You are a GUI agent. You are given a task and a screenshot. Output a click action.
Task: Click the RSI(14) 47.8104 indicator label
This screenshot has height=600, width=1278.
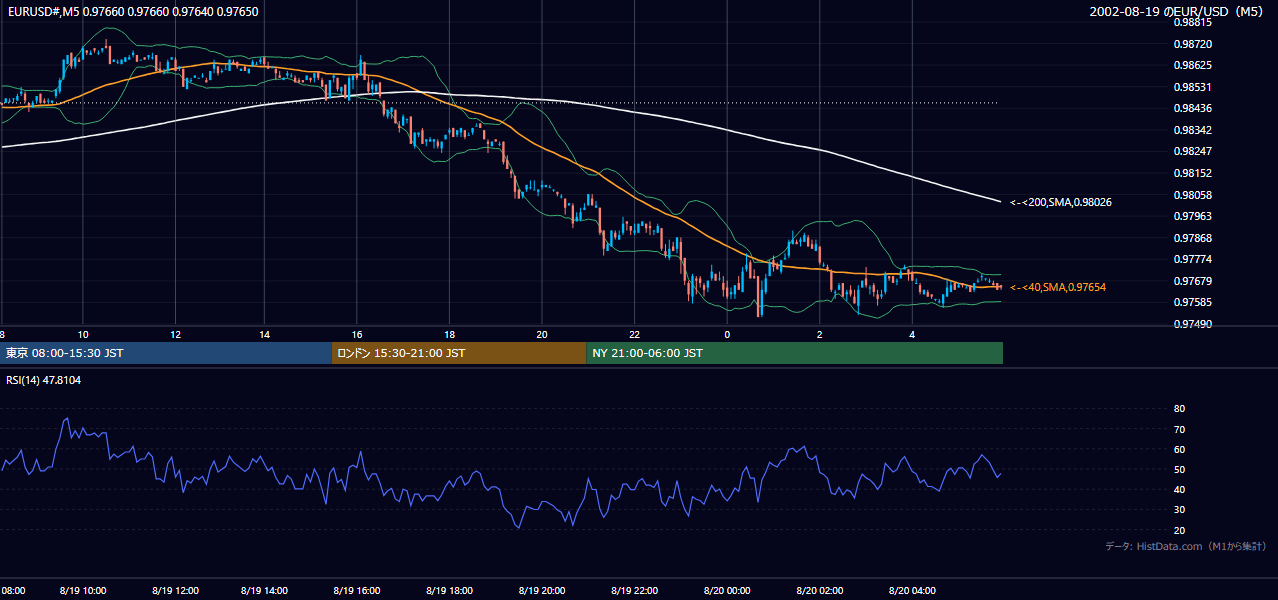(44, 380)
